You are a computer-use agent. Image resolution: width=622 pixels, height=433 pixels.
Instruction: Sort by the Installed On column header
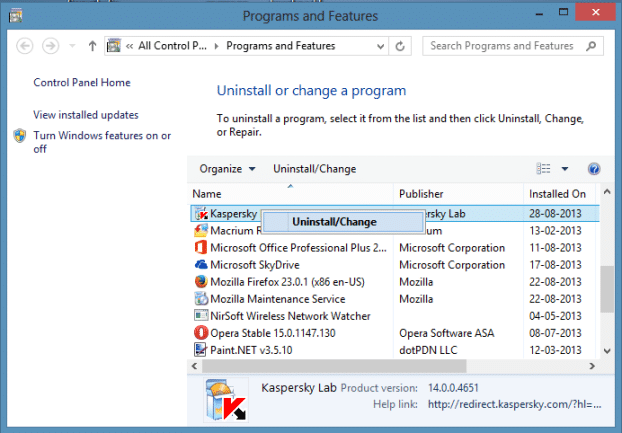point(559,194)
